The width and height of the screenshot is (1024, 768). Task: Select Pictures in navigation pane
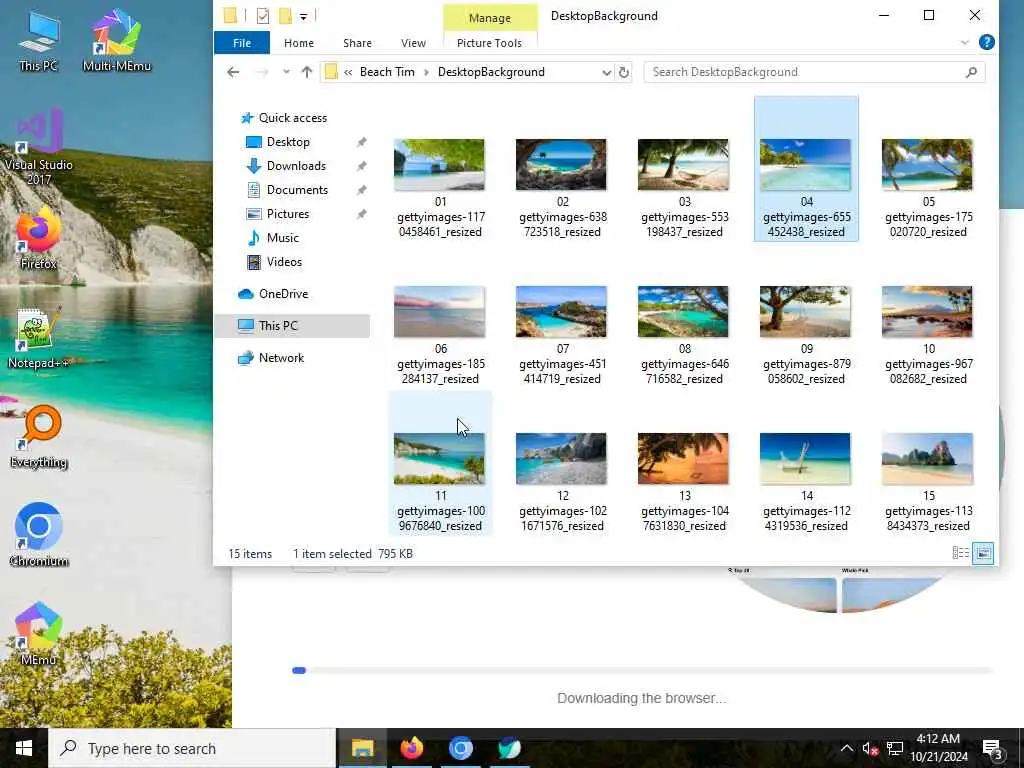click(x=287, y=214)
